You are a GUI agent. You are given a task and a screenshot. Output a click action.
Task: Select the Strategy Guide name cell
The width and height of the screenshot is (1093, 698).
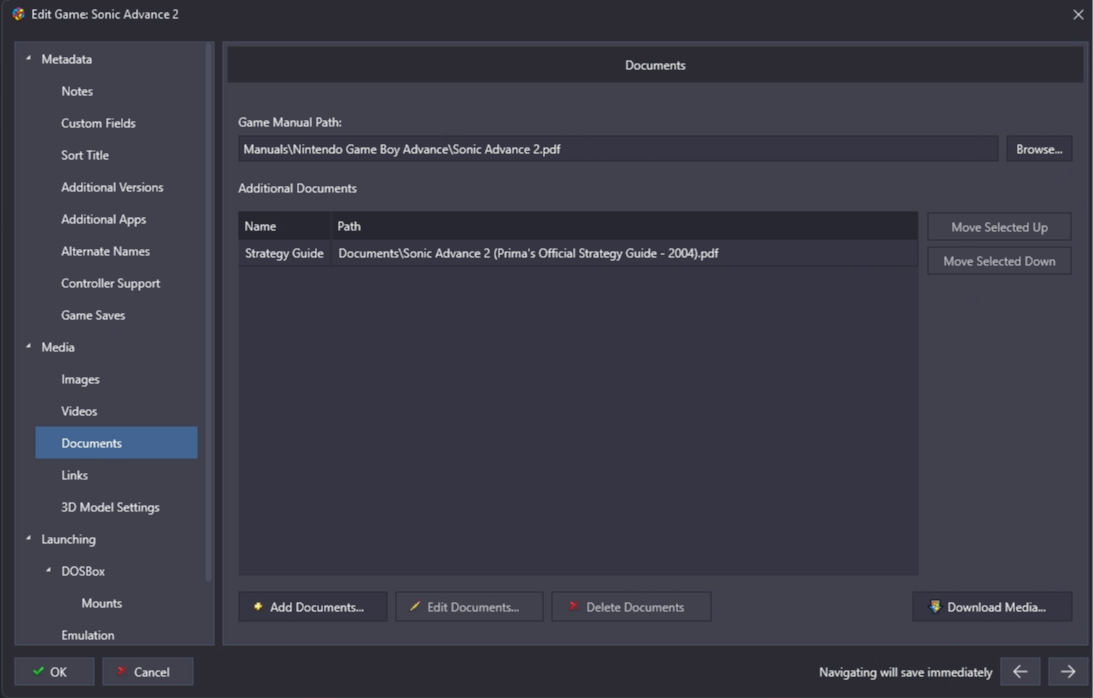click(x=284, y=253)
